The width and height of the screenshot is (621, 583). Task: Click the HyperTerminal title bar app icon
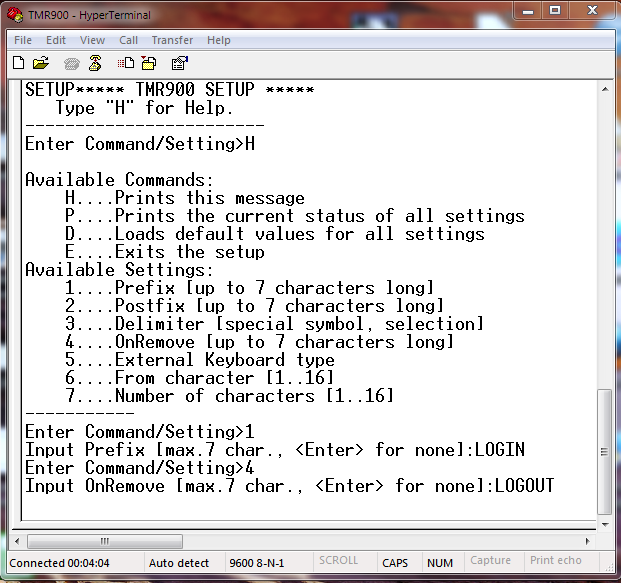pyautogui.click(x=15, y=13)
